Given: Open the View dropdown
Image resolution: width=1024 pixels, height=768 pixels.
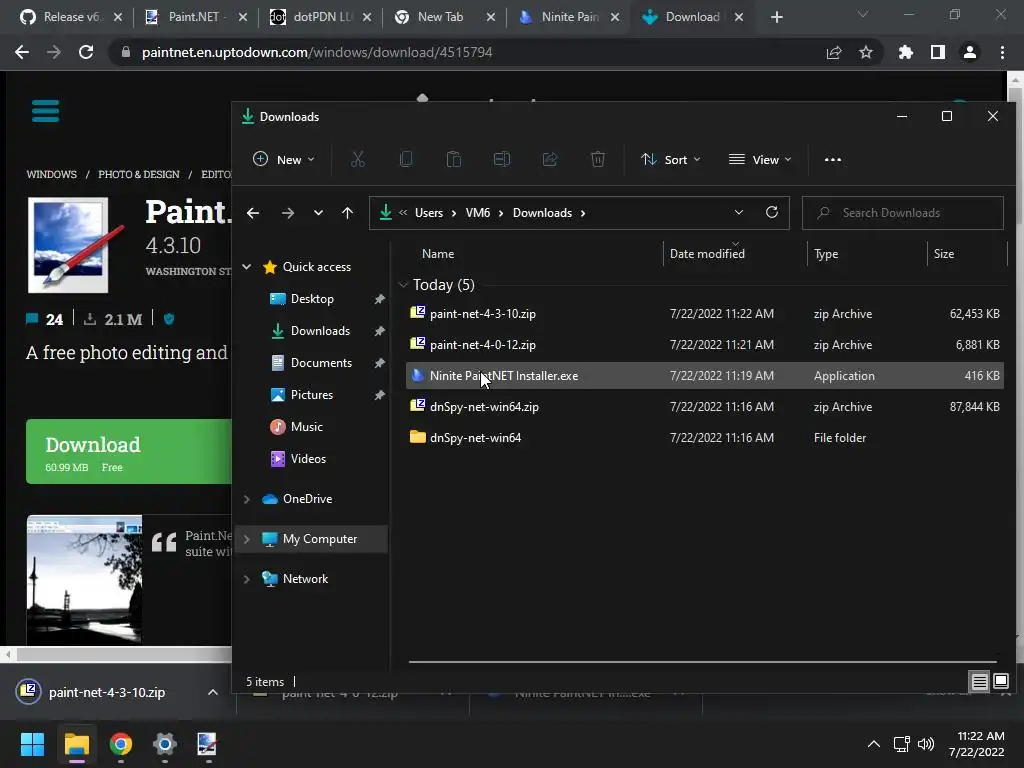Looking at the screenshot, I should click(x=760, y=159).
